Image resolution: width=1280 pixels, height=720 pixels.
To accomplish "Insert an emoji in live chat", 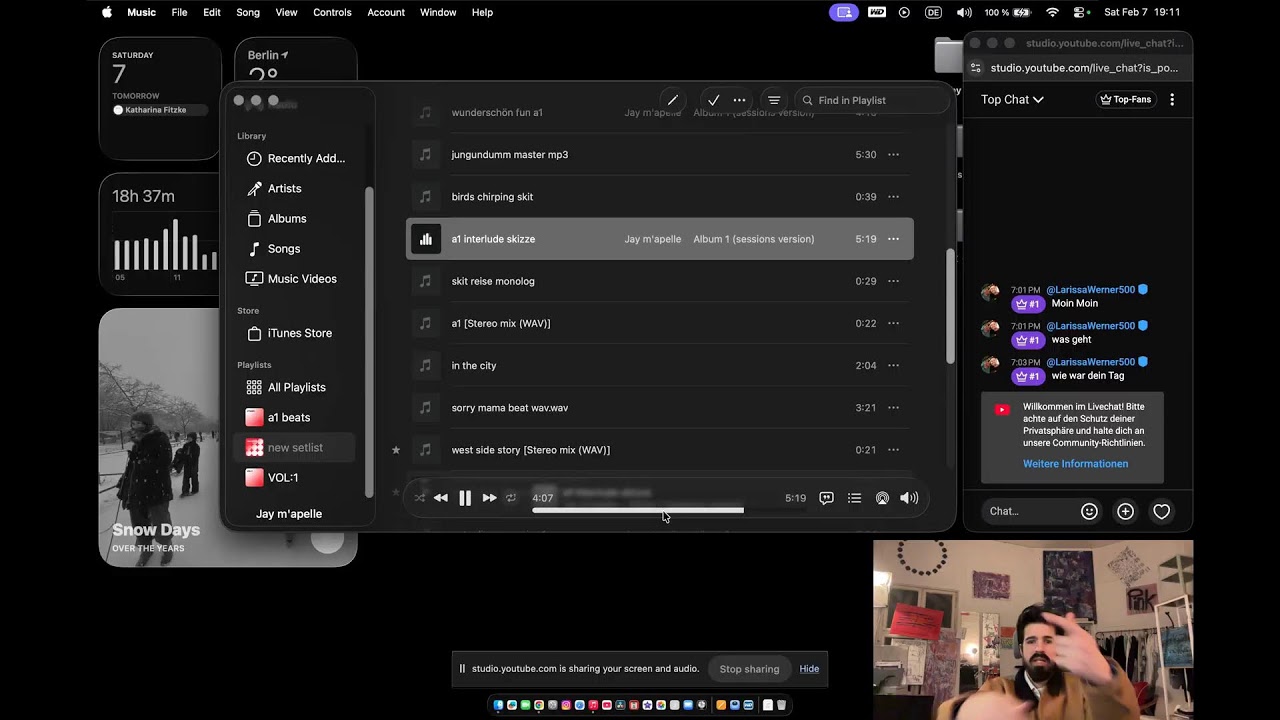I will [1089, 511].
